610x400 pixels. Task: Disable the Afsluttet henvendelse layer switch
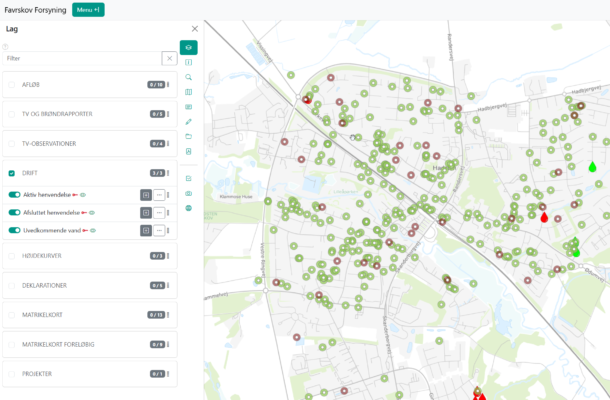point(15,212)
